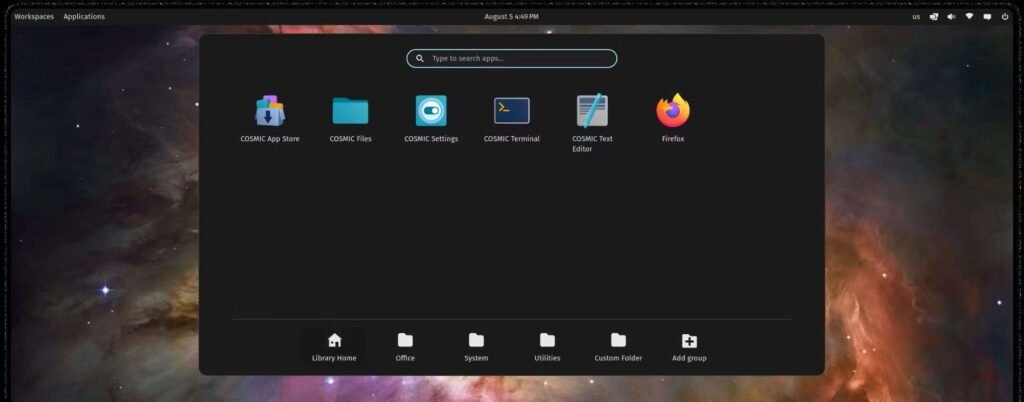Open the power menu icon
This screenshot has height=402, width=1024.
(x=1005, y=16)
